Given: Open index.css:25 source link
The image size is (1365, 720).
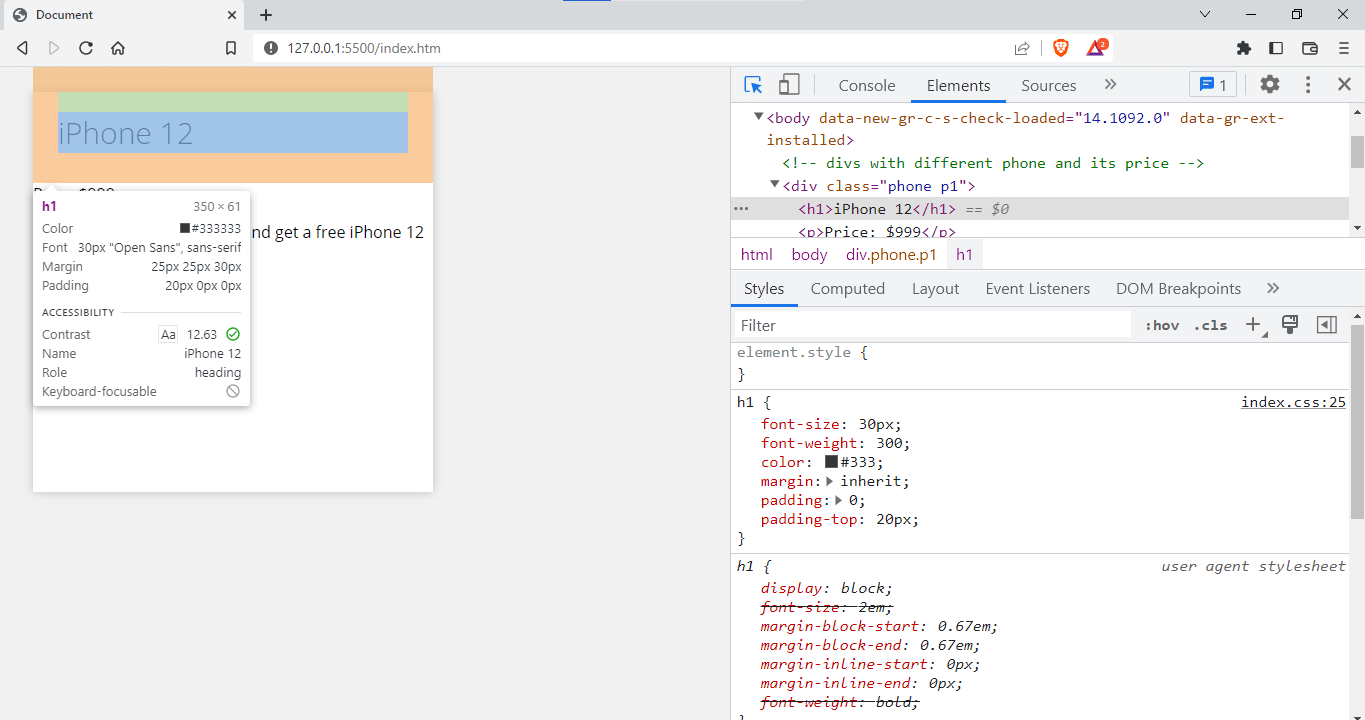Looking at the screenshot, I should 1293,401.
